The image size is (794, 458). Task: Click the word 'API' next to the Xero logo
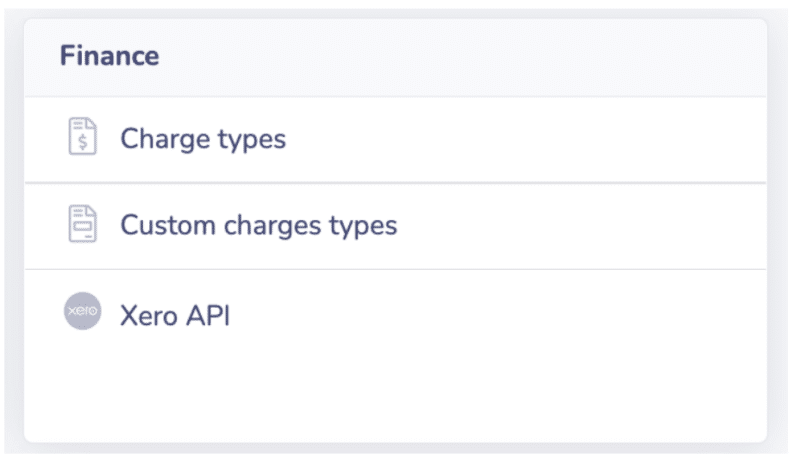coord(208,316)
